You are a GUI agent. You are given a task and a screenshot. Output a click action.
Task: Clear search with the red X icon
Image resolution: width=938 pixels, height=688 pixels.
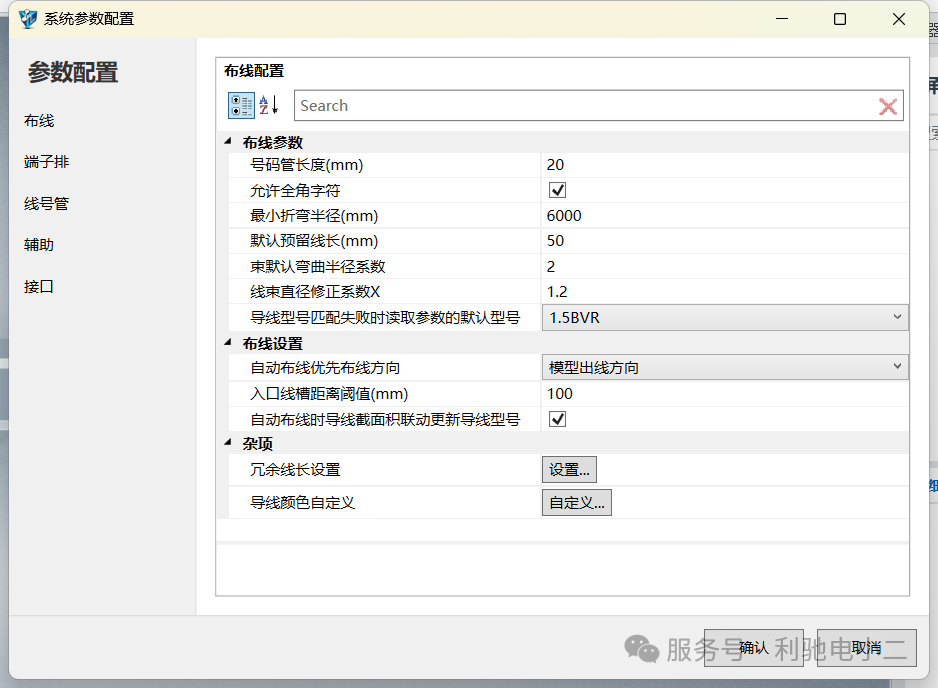pos(887,106)
